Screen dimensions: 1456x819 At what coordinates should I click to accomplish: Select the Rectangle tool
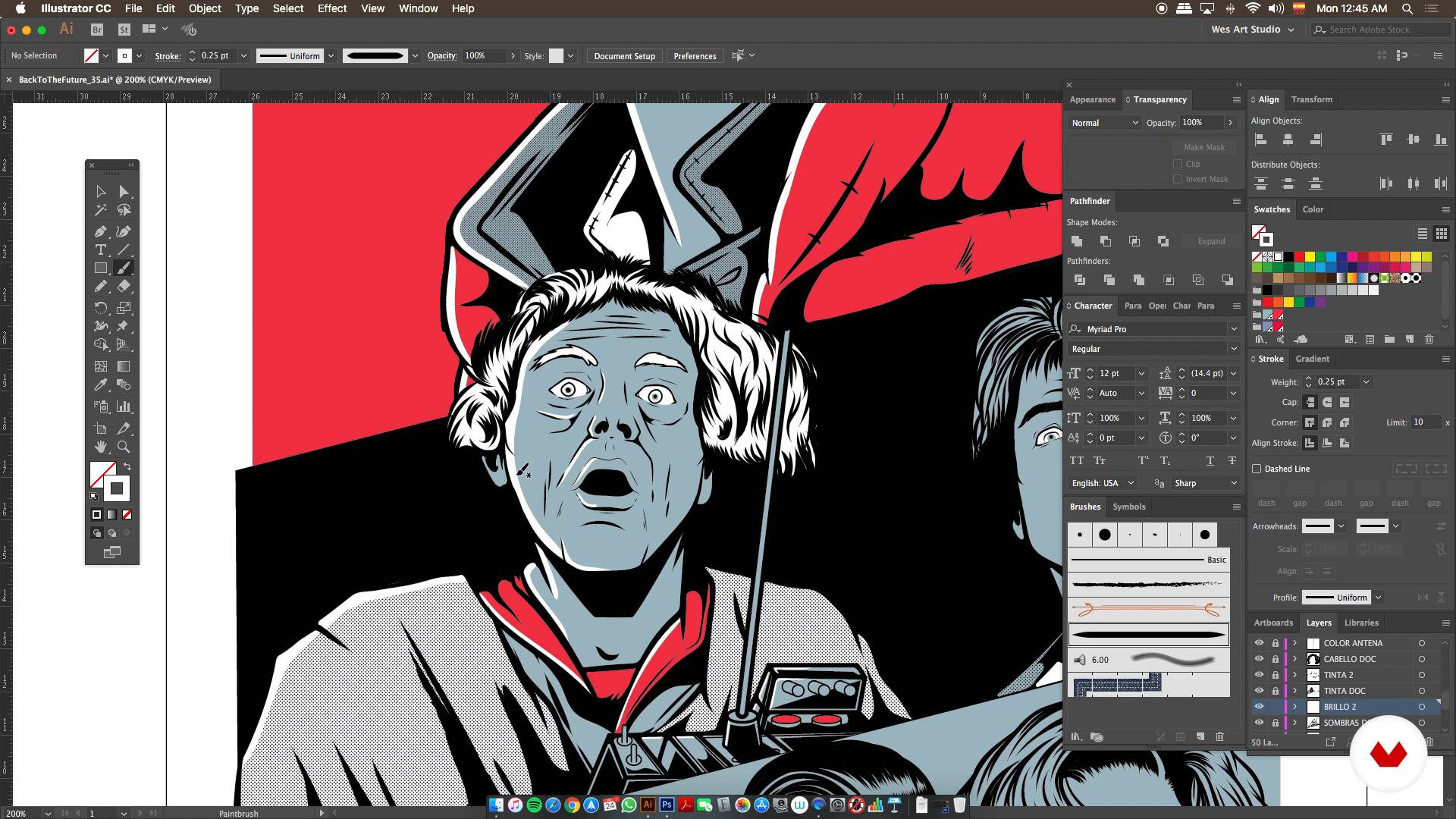pos(101,268)
